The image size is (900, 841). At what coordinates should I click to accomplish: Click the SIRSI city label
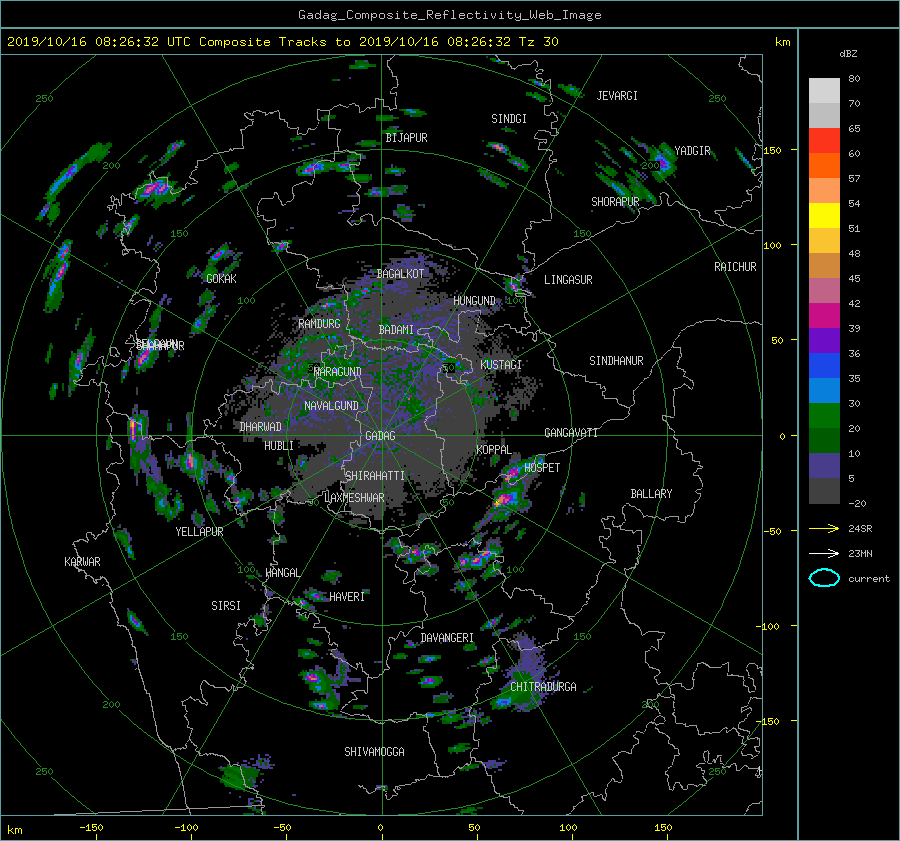226,606
